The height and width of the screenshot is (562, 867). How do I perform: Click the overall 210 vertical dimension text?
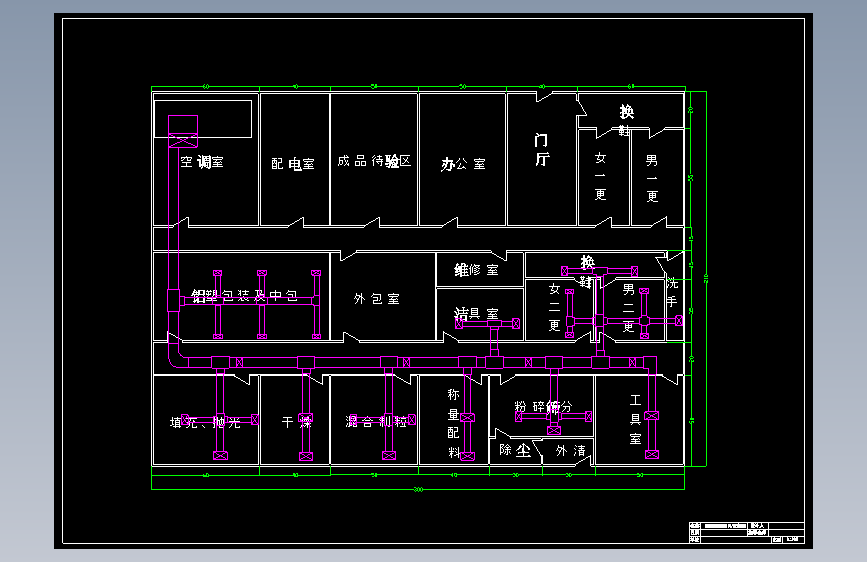pyautogui.click(x=706, y=278)
